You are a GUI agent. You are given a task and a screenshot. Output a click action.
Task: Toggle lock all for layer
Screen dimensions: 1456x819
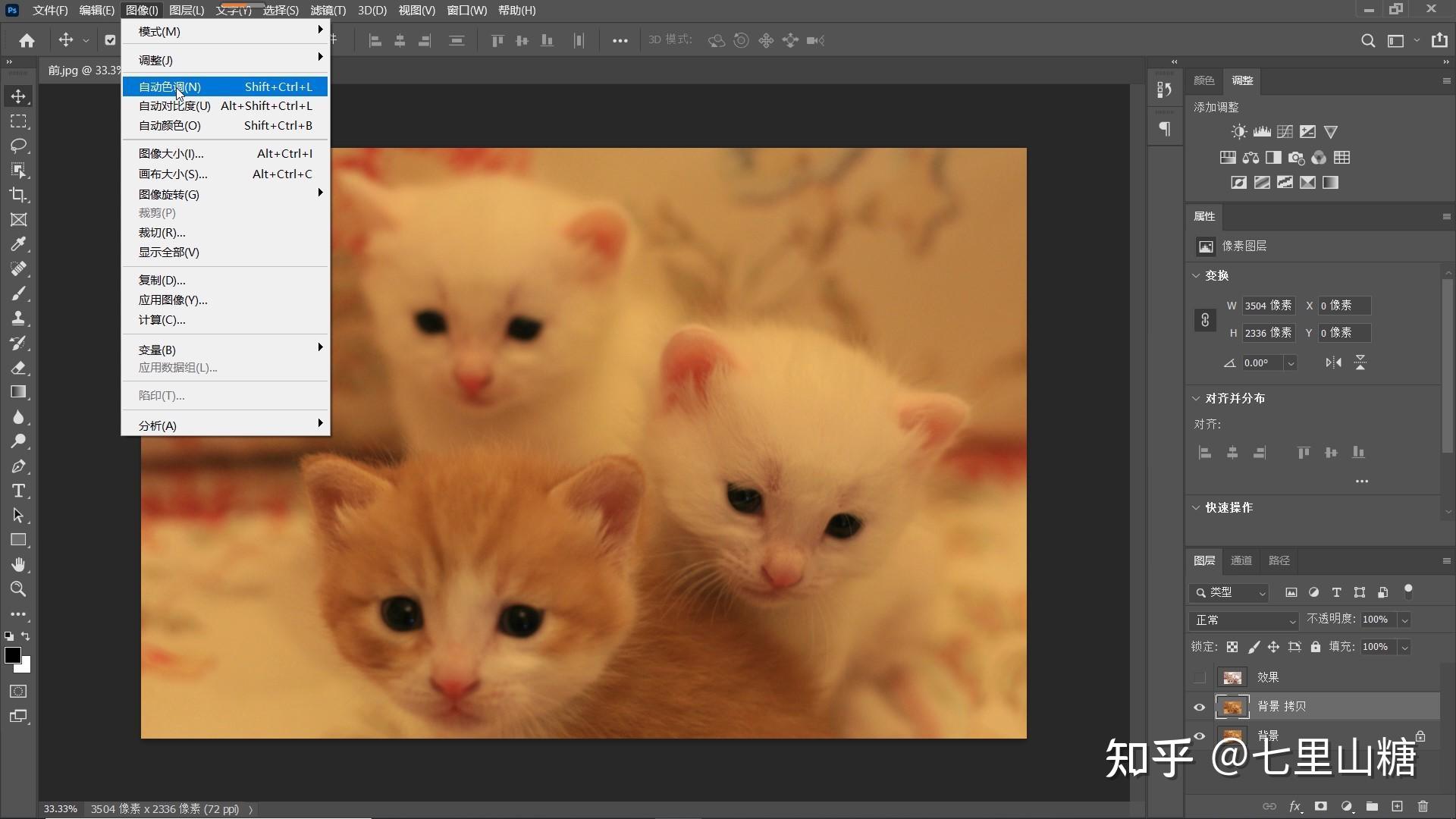click(x=1316, y=647)
